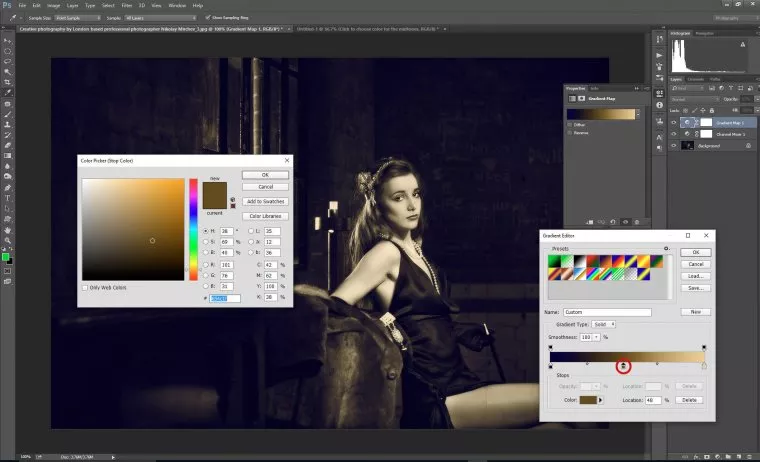Select the Eyedropper tool in the toolbar
This screenshot has width=760, height=462.
click(7, 92)
